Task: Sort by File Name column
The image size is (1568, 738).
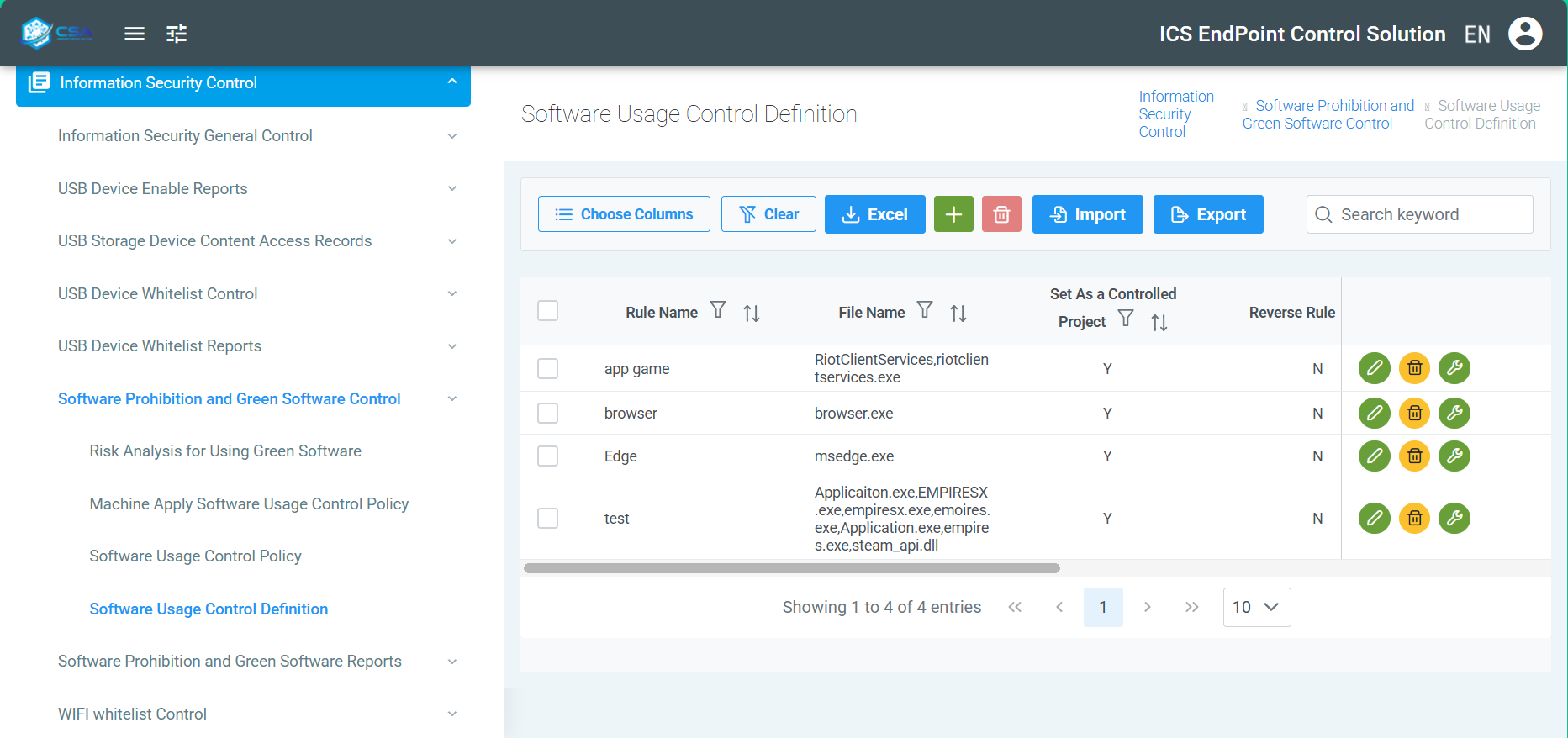Action: (x=958, y=314)
